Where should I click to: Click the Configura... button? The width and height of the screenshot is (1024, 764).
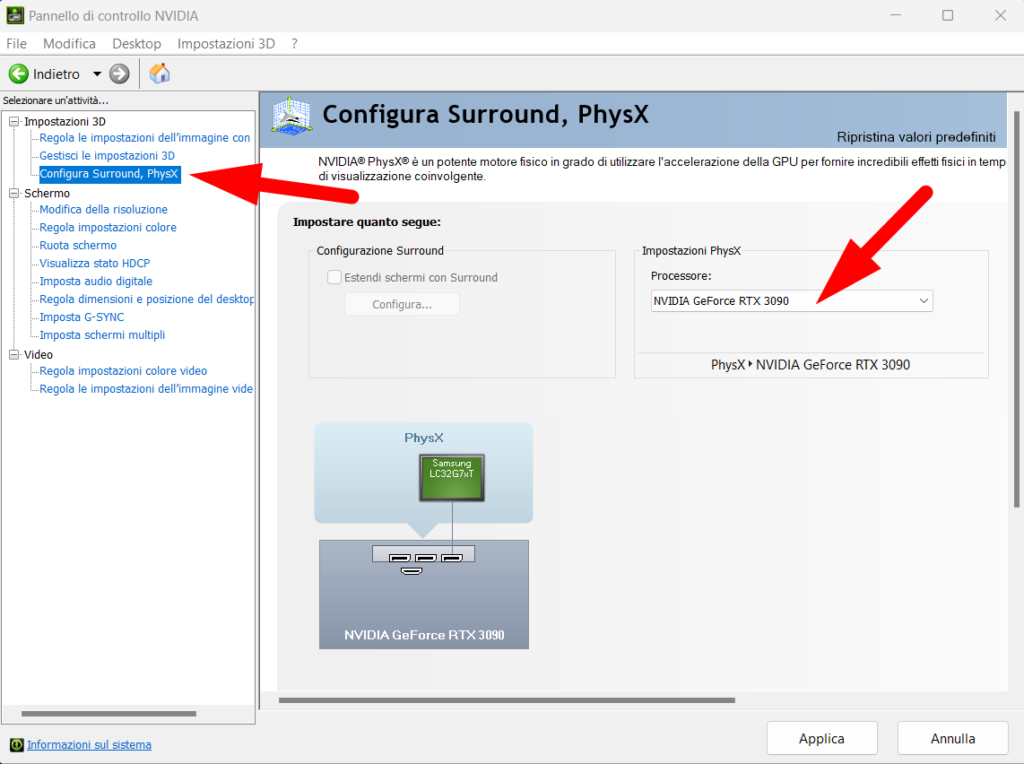[x=402, y=304]
